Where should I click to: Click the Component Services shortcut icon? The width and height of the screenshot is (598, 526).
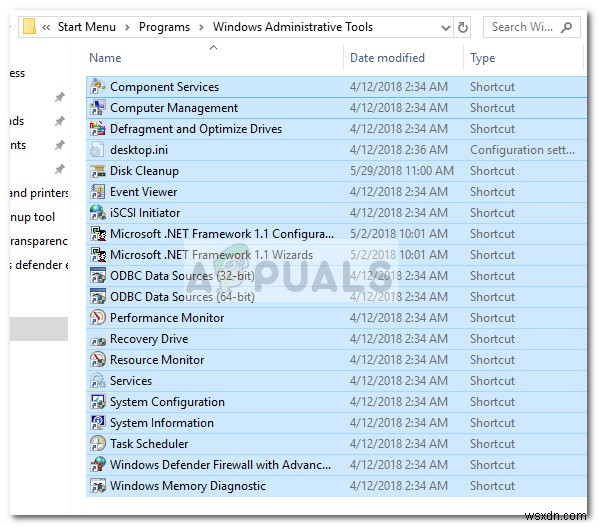click(x=98, y=87)
